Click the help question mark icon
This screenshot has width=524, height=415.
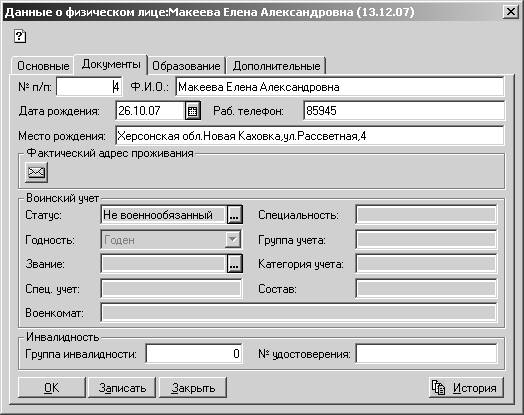pos(20,36)
